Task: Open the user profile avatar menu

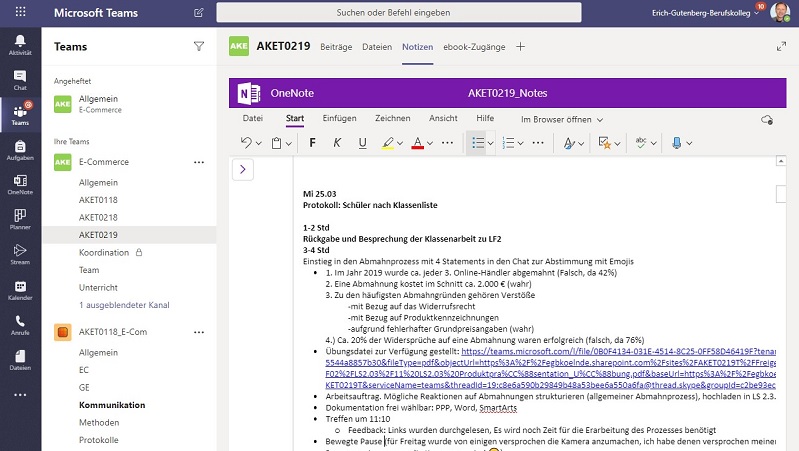Action: point(780,12)
